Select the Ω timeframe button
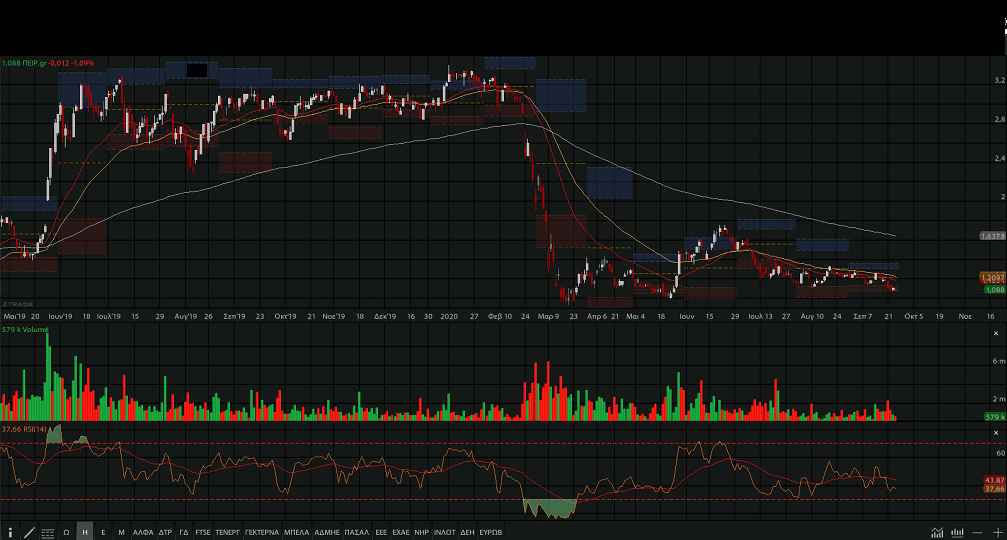The height and width of the screenshot is (540, 1007). (x=66, y=532)
